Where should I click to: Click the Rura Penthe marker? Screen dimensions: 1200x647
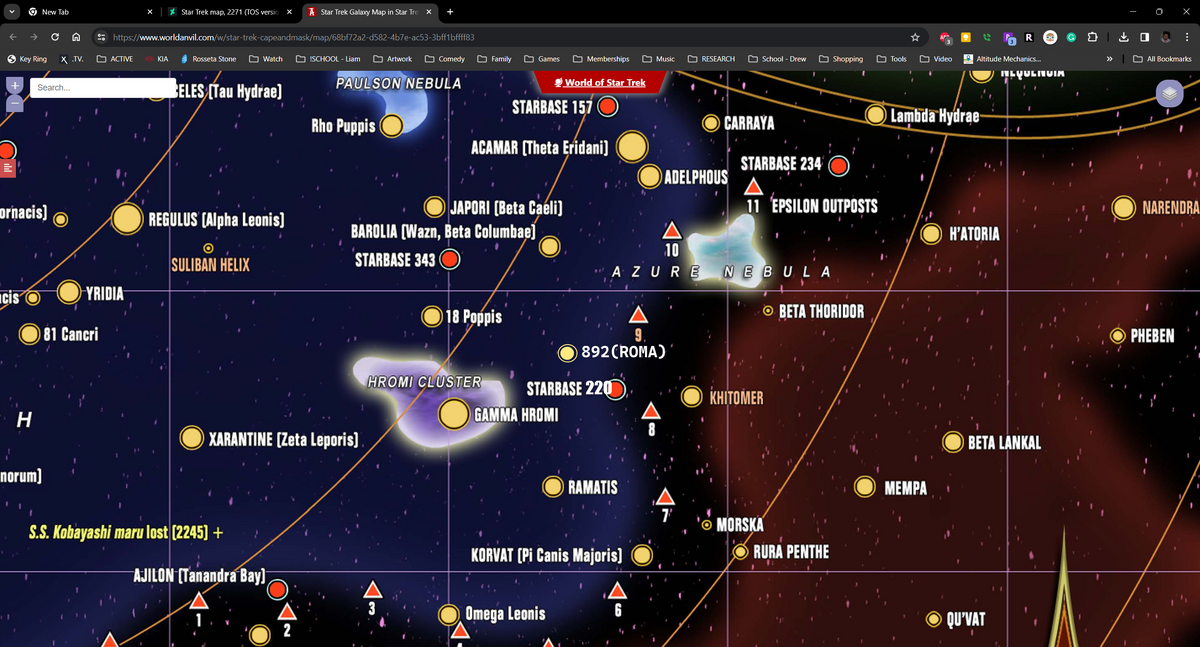point(740,552)
